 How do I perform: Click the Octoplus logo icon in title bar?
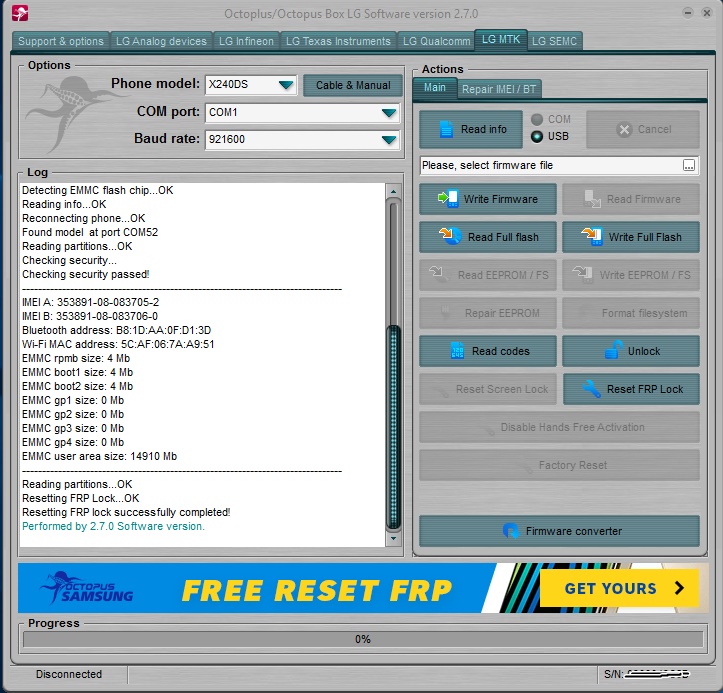[x=19, y=13]
